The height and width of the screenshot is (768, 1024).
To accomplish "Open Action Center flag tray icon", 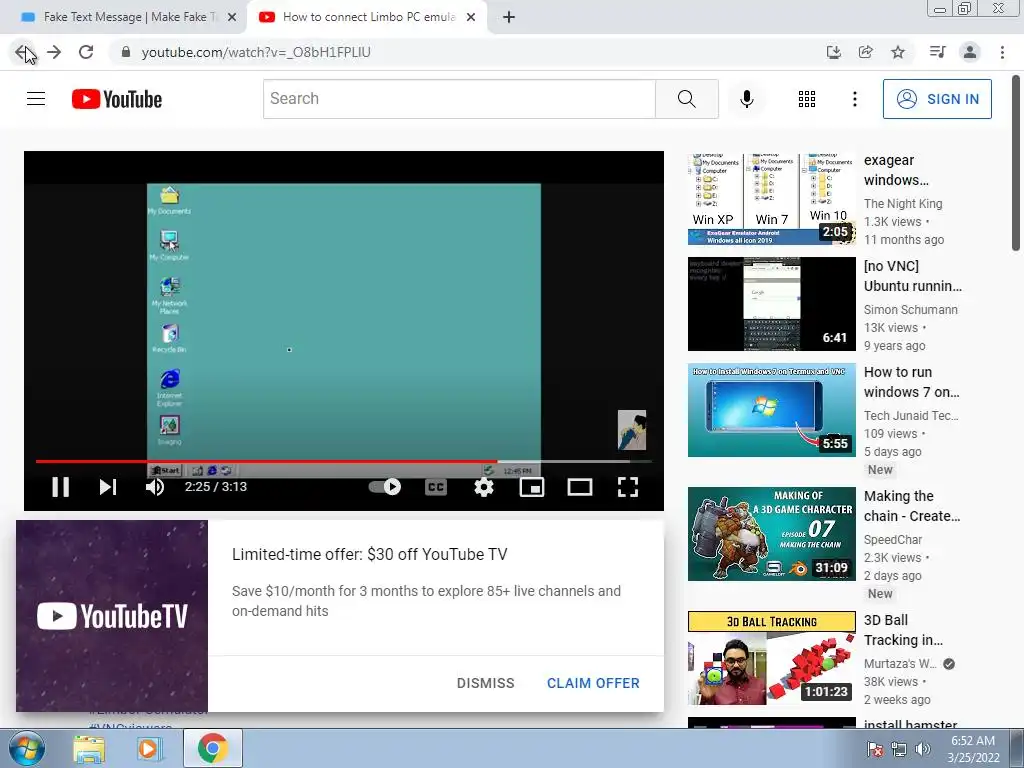I will (x=874, y=749).
